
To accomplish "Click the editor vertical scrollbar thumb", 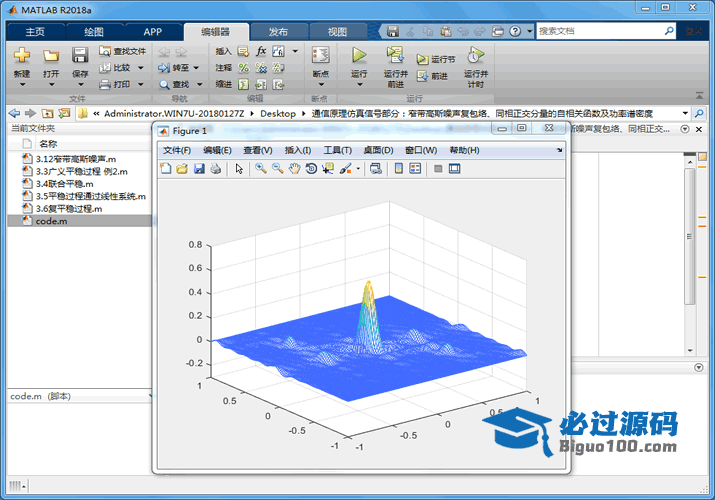I will pyautogui.click(x=689, y=237).
